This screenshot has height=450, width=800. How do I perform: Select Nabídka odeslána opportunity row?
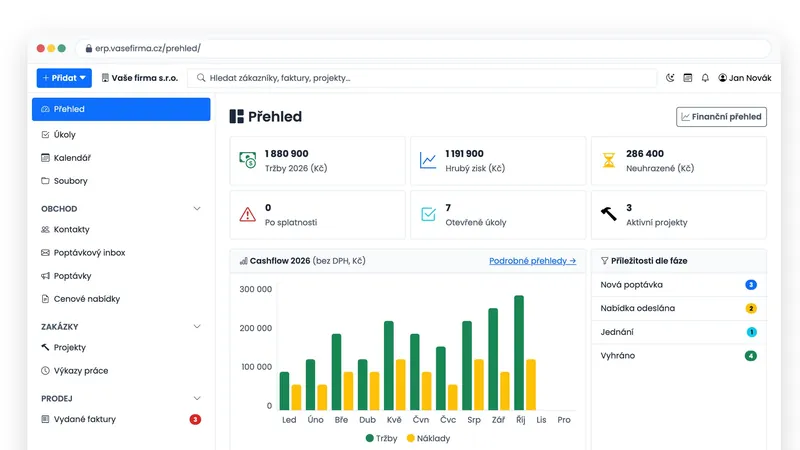click(x=679, y=308)
